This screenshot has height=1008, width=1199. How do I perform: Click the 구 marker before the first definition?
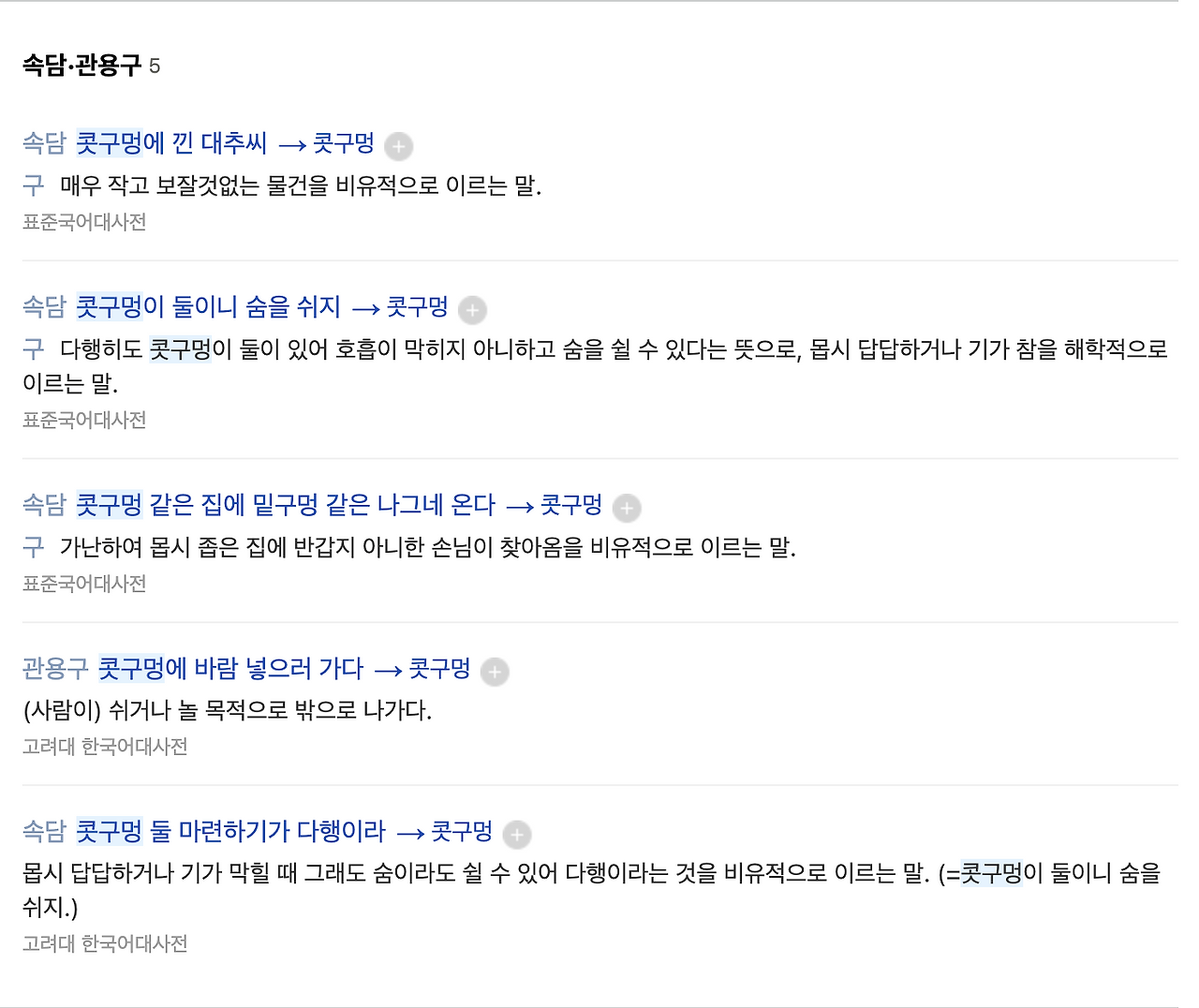point(33,185)
